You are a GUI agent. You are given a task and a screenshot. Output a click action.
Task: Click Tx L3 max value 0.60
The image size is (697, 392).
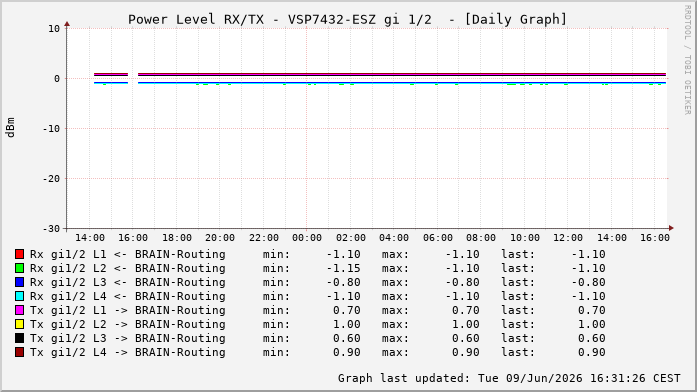point(466,338)
